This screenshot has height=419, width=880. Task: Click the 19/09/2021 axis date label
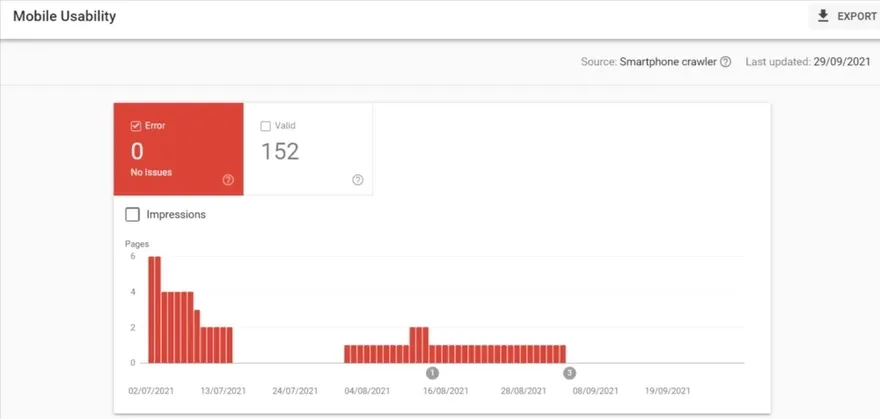click(x=667, y=391)
